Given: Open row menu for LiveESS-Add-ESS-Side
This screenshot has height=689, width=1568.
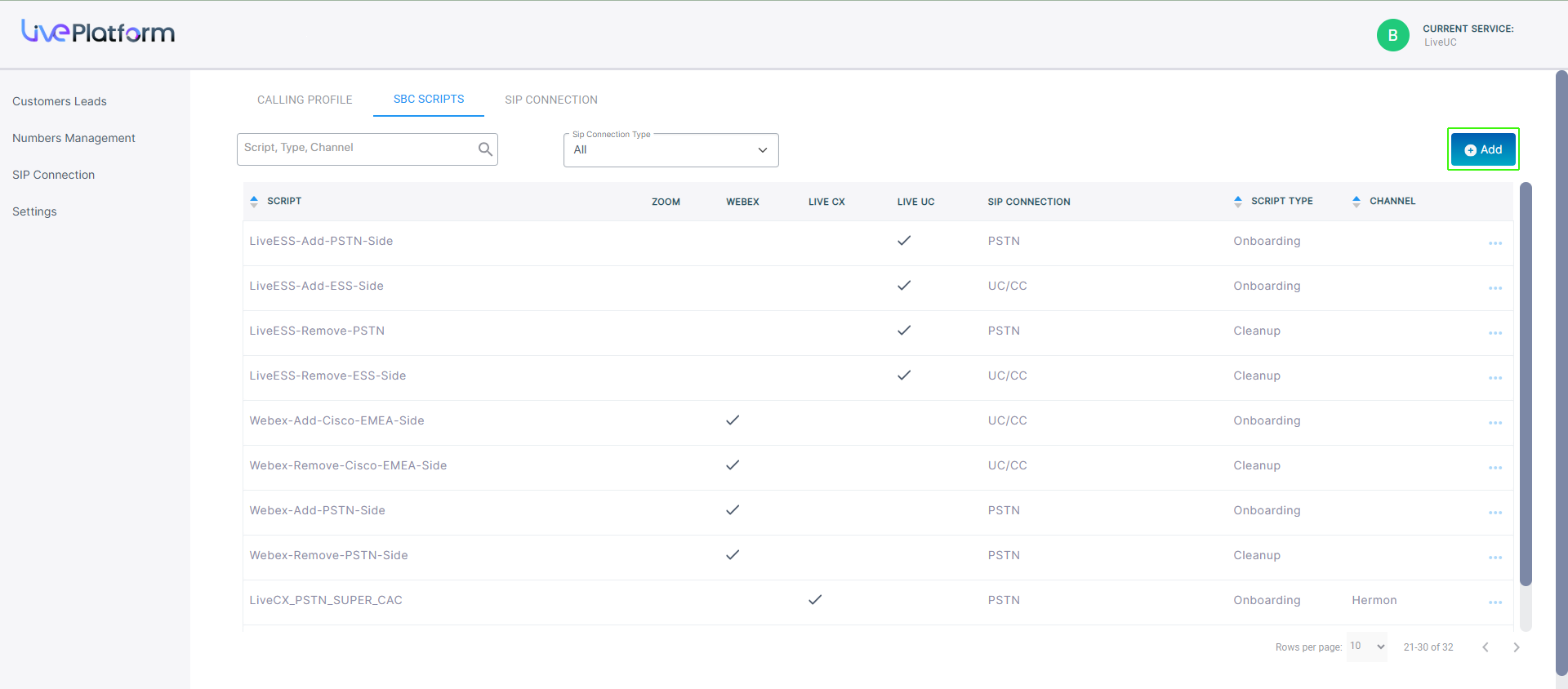Looking at the screenshot, I should point(1495,288).
